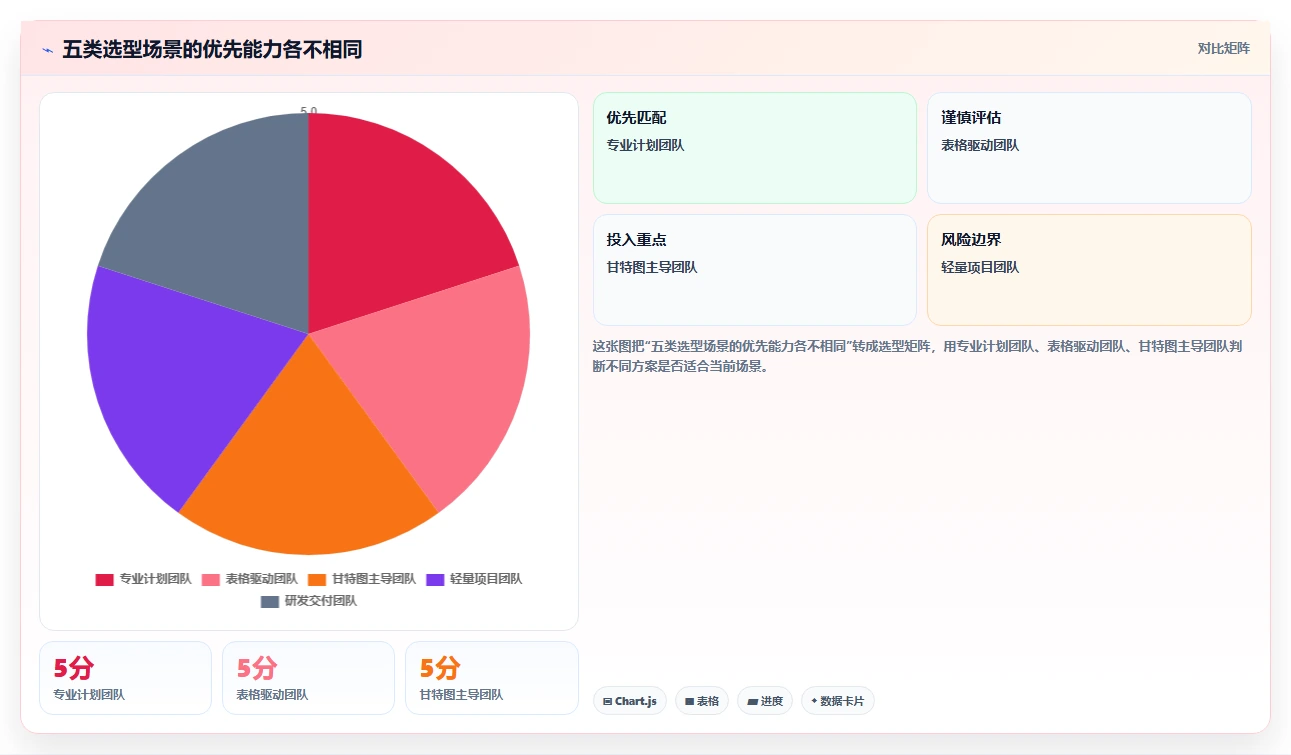Toggle the 表格驱动团队 legend color box
The width and height of the screenshot is (1291, 755).
(x=211, y=579)
